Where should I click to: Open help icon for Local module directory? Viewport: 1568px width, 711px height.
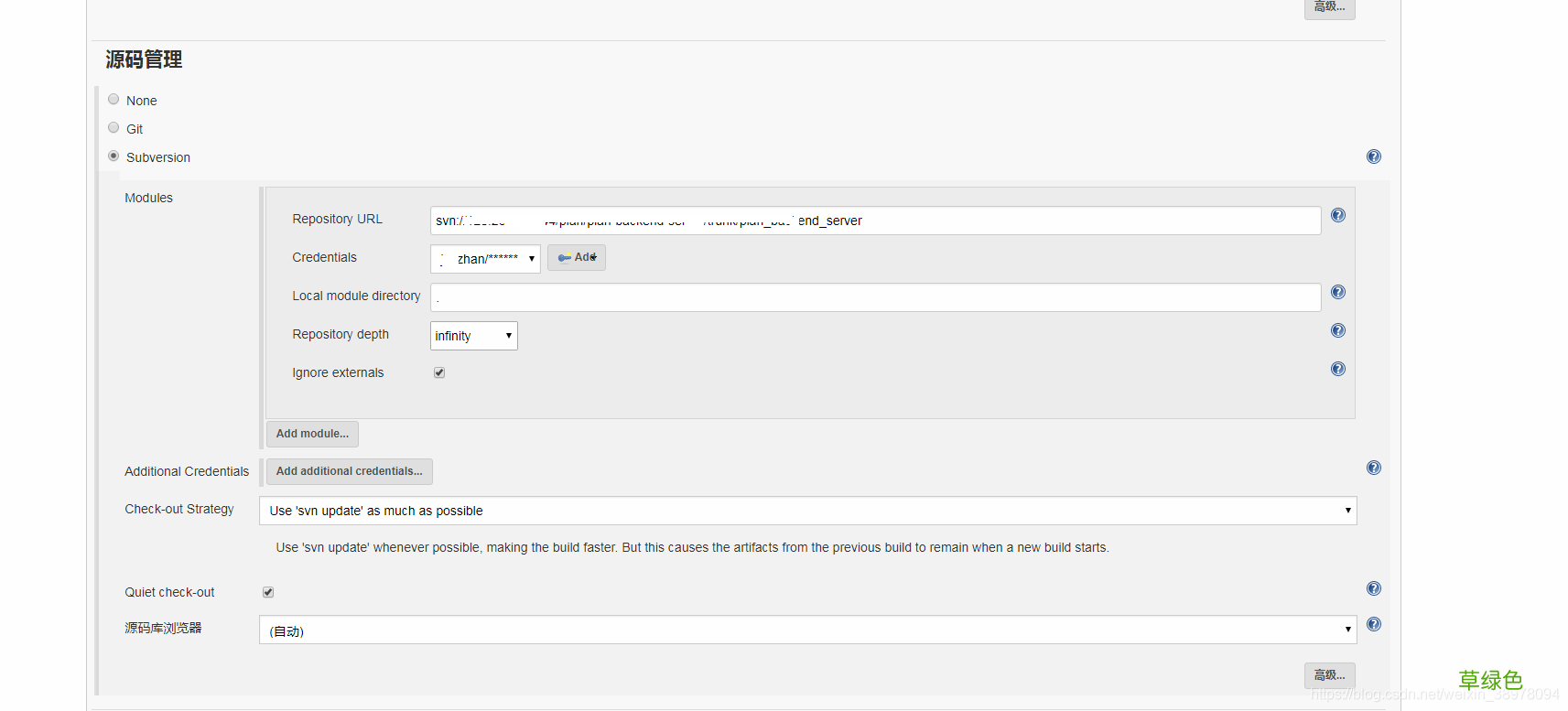1337,292
